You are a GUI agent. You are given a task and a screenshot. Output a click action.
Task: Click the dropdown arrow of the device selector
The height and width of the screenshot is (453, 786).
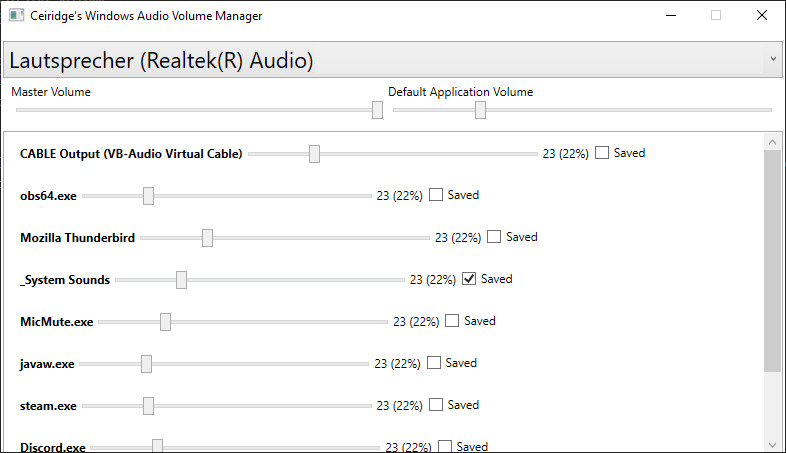(x=773, y=59)
